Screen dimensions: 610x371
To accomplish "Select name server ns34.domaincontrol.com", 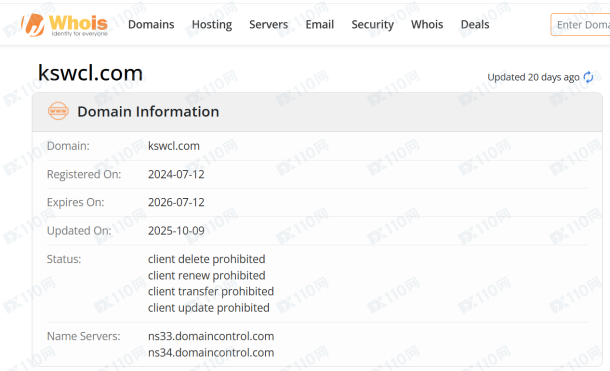I will pos(211,352).
